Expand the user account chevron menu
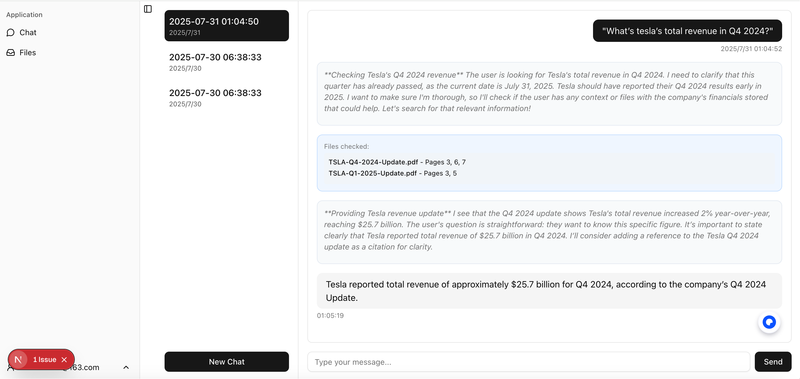Screen dimensions: 800x379 (x=126, y=367)
